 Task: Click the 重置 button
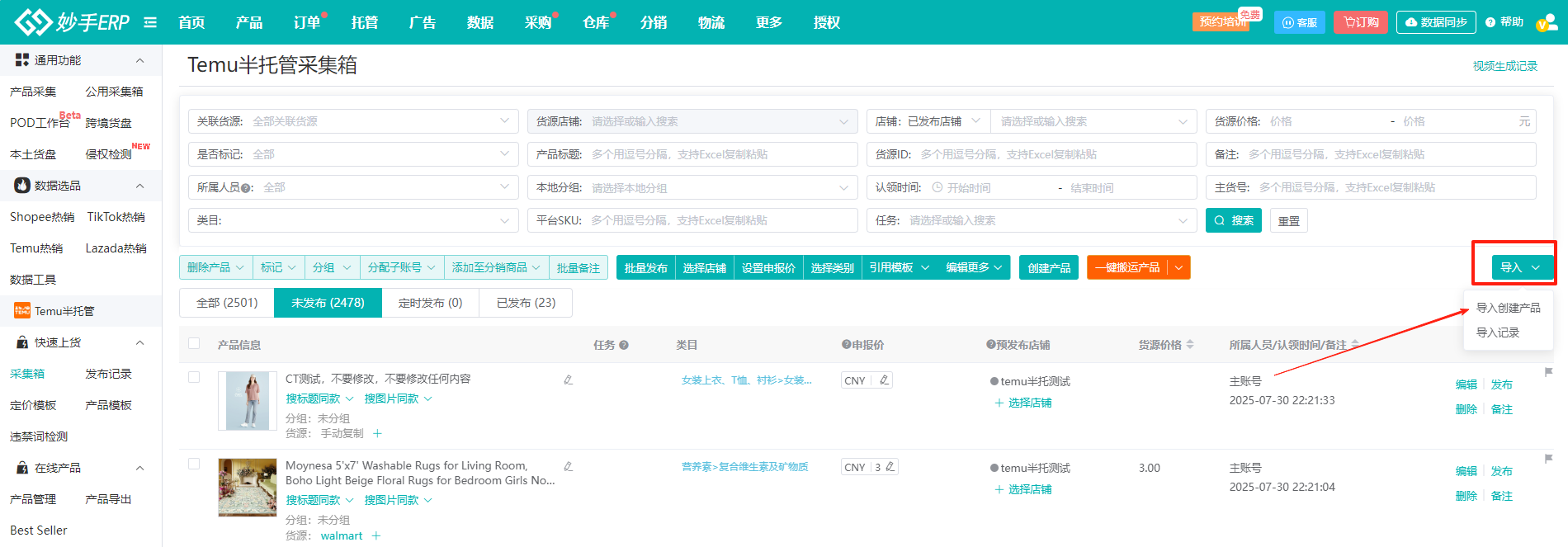[1288, 220]
